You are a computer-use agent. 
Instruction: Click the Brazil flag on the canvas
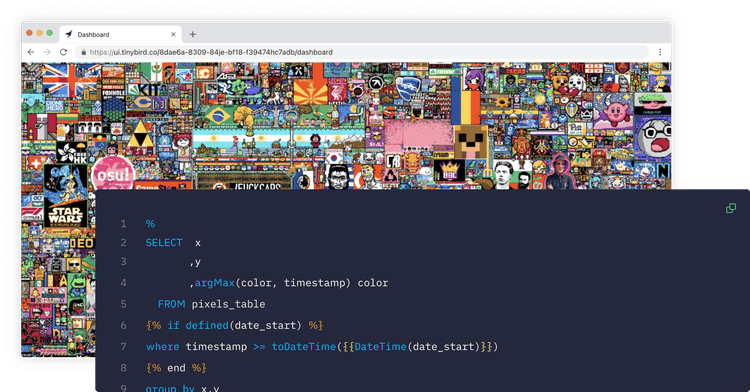coord(218,116)
